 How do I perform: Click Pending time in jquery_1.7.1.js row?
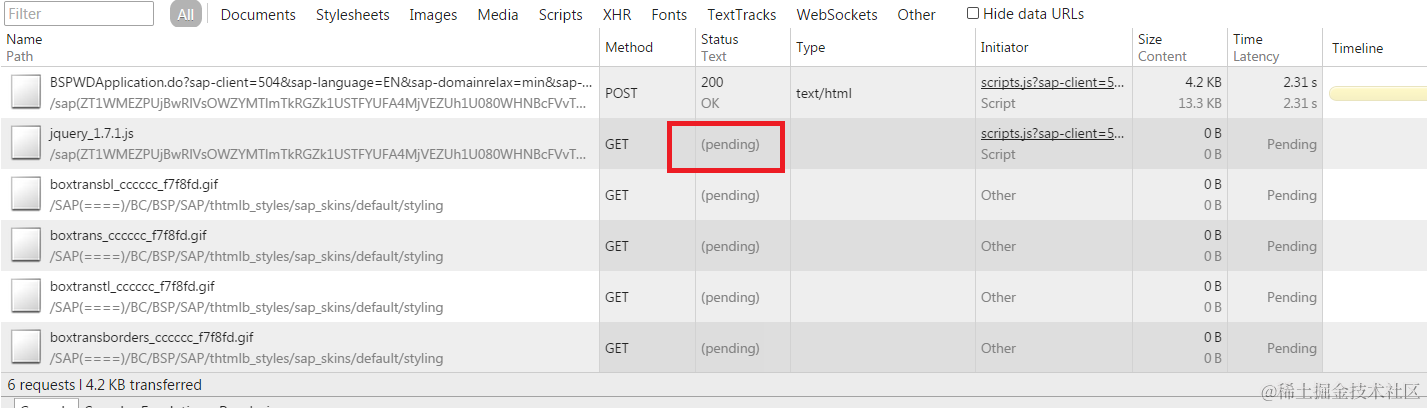[x=1292, y=144]
